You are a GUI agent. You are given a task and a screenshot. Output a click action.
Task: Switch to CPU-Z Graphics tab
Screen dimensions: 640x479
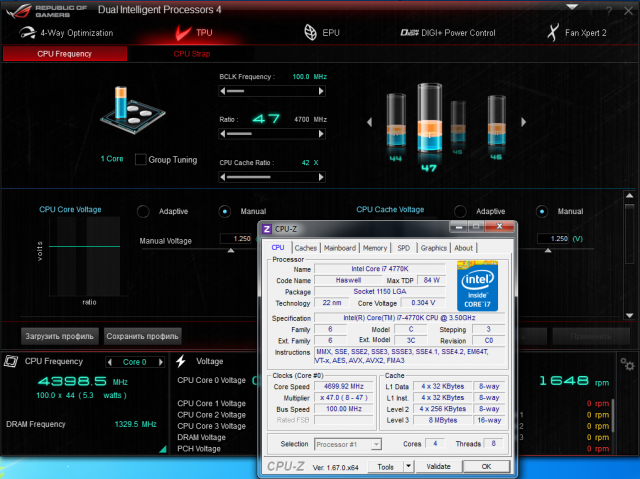point(433,248)
